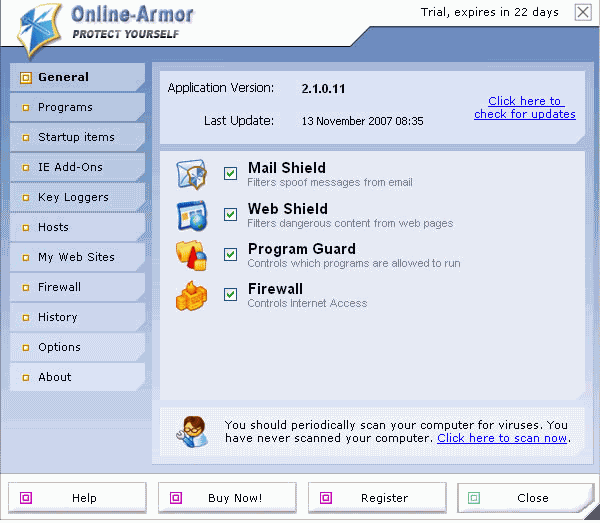Click the pink square icon on Register button
600x523 pixels.
(x=326, y=498)
